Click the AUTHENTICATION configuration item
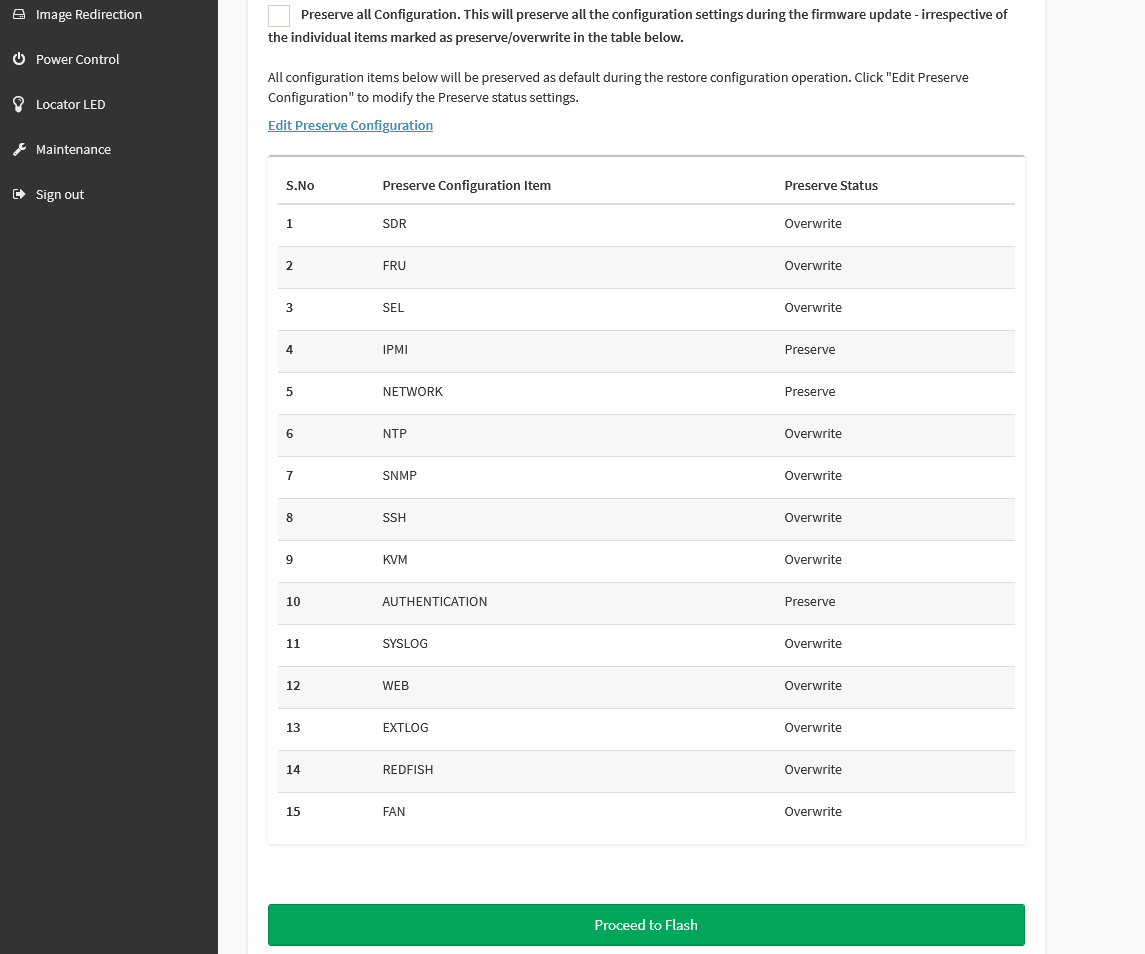 pos(434,602)
